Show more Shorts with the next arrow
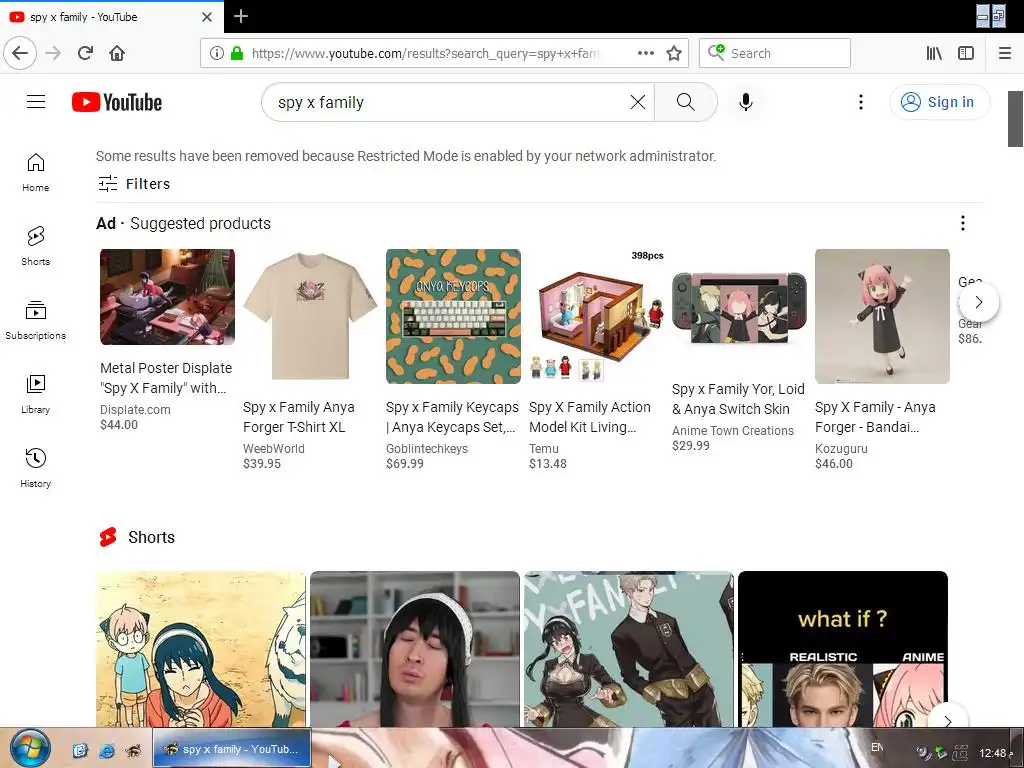This screenshot has height=768, width=1024. [x=948, y=720]
